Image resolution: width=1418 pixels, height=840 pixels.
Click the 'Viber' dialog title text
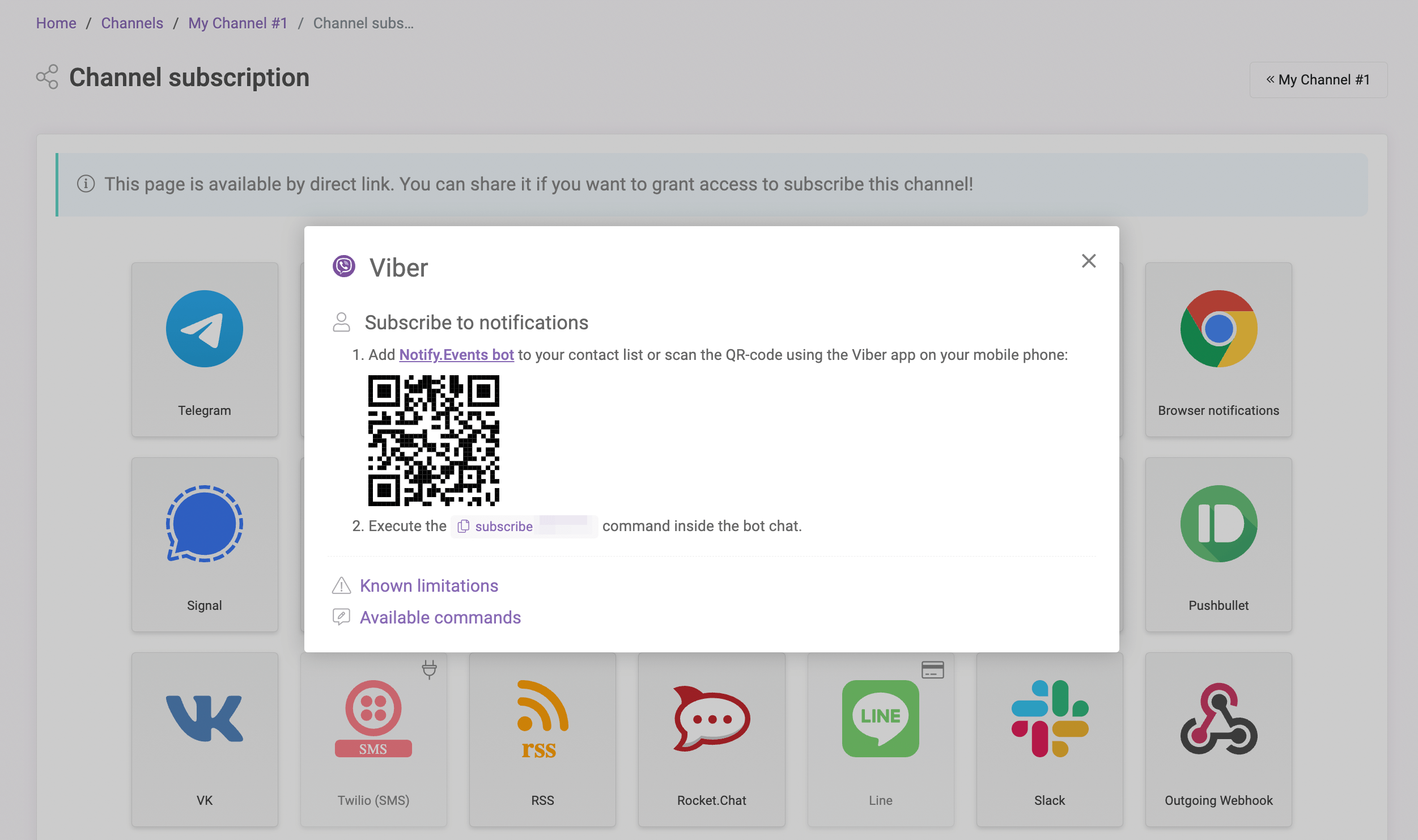pos(399,268)
